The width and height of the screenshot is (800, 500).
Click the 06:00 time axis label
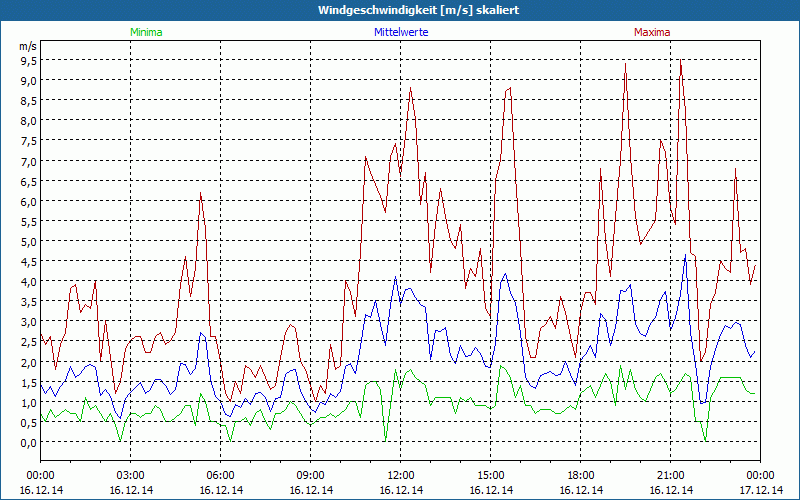point(220,476)
